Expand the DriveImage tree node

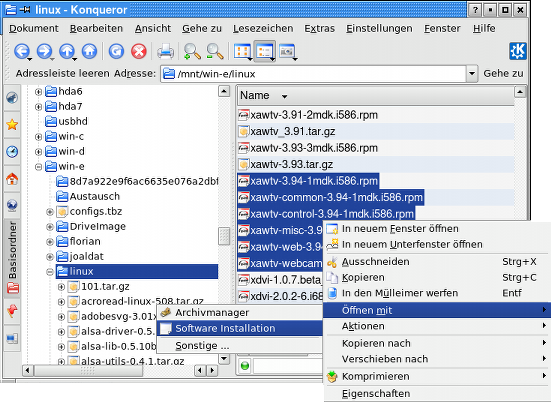point(50,227)
